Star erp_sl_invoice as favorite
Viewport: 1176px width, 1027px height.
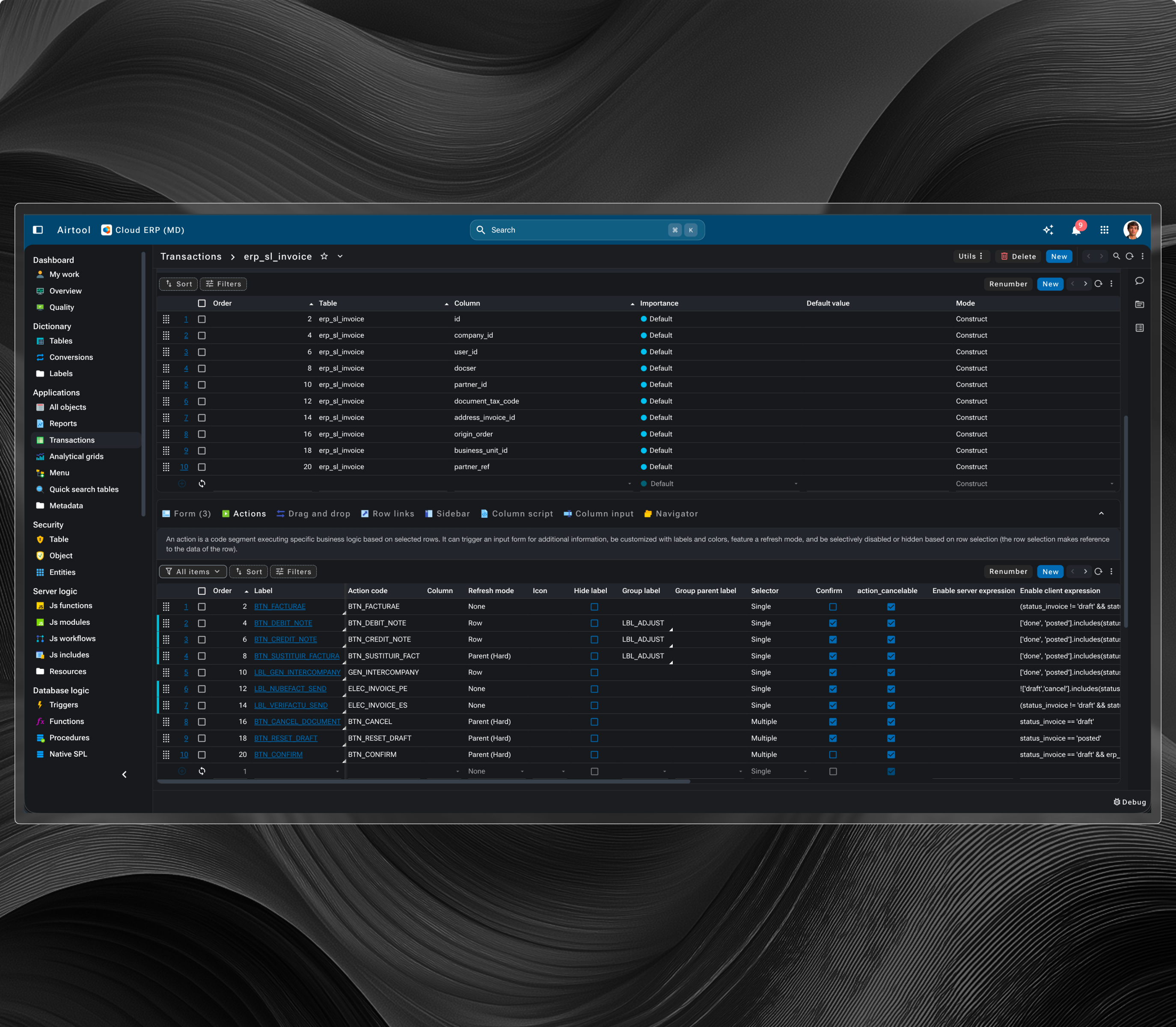tap(324, 257)
